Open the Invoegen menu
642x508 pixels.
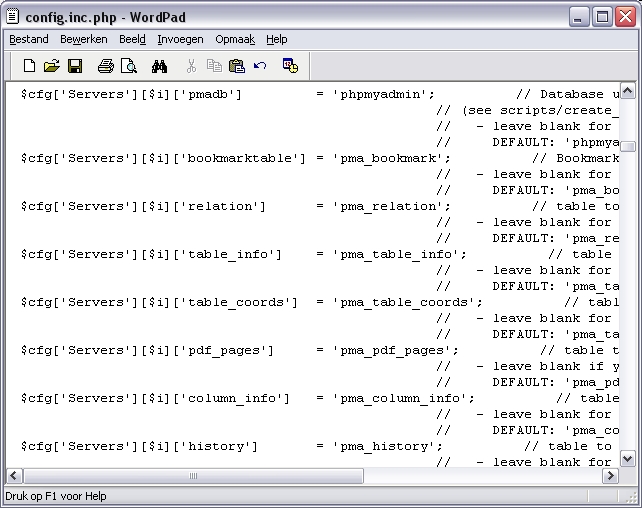[x=180, y=39]
